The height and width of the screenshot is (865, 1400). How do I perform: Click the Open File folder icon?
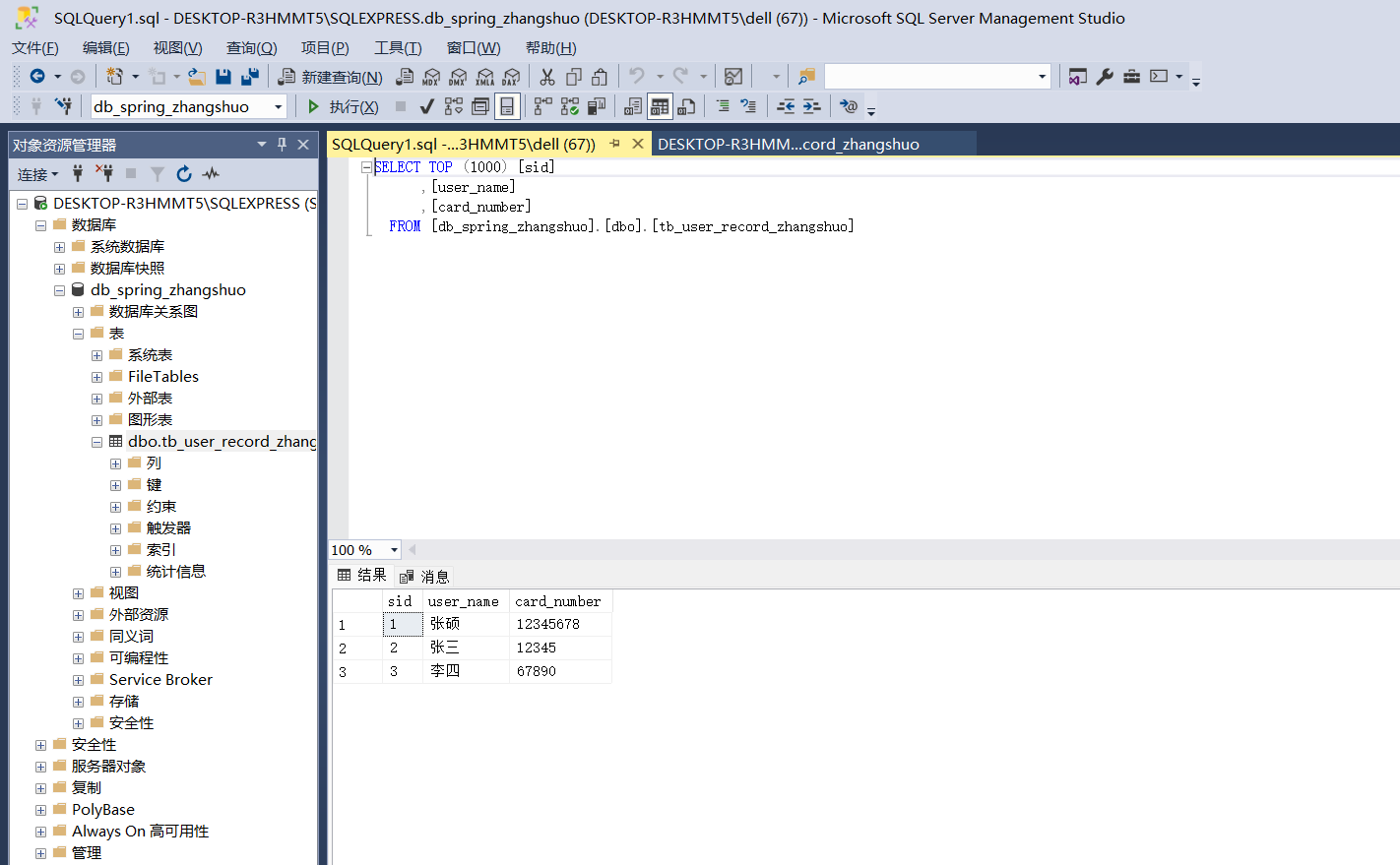pos(197,77)
